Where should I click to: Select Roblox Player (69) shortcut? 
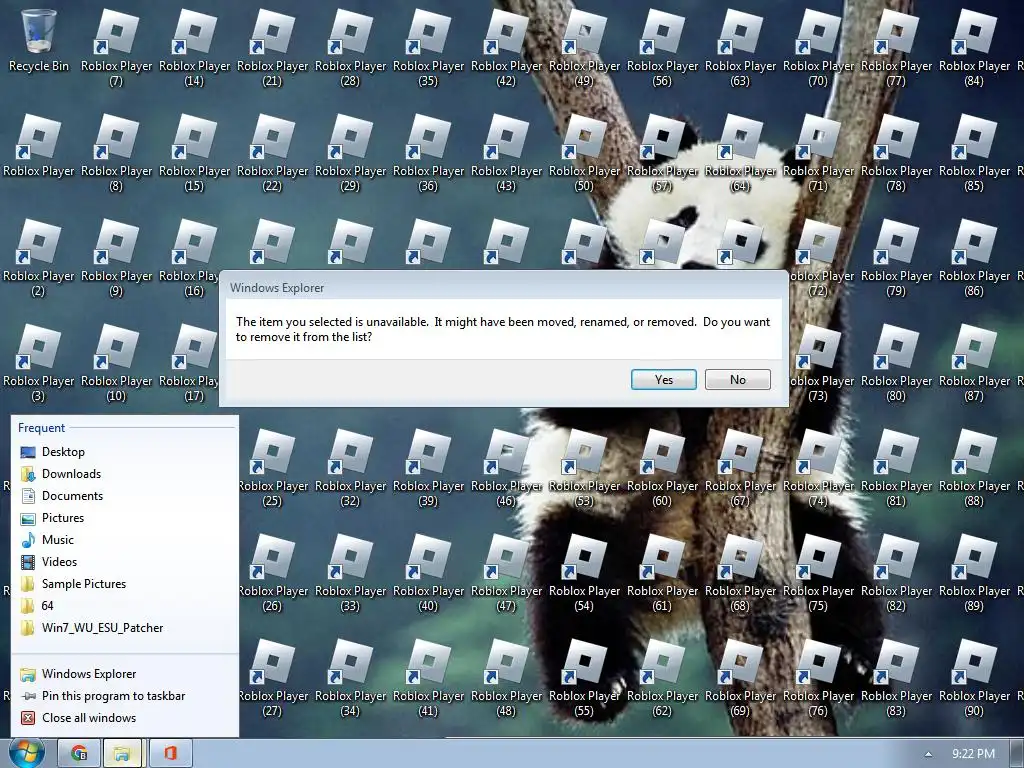pyautogui.click(x=741, y=678)
